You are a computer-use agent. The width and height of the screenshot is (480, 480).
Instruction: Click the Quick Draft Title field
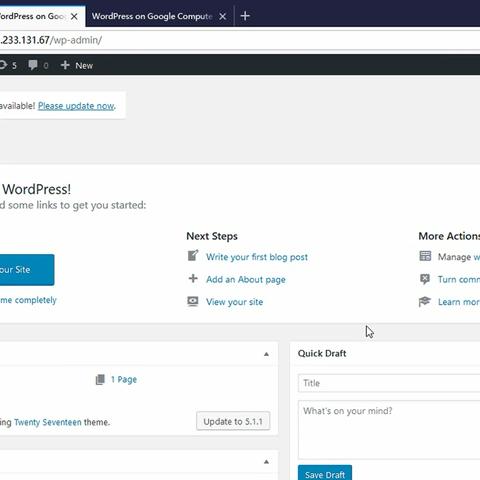click(389, 383)
